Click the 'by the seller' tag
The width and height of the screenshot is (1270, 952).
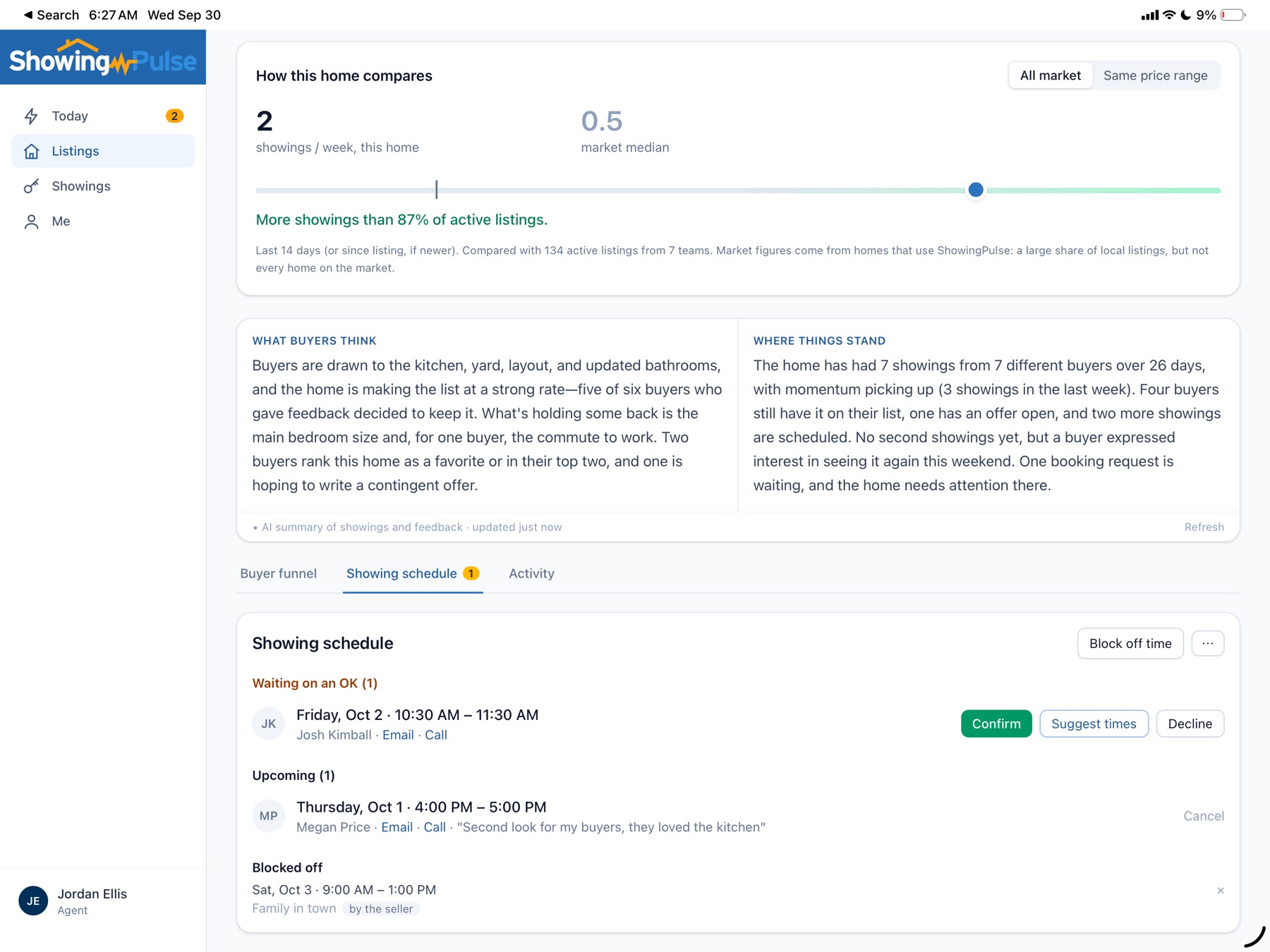pos(381,909)
